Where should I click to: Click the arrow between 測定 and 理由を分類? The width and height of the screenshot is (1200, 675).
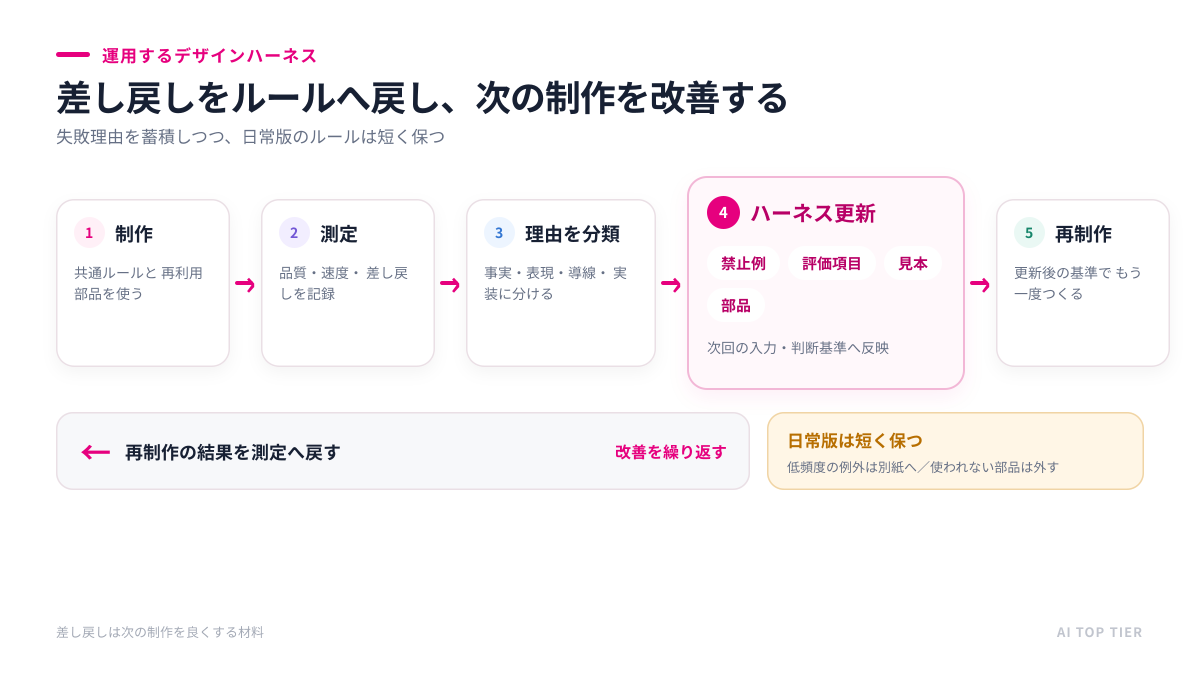click(450, 285)
